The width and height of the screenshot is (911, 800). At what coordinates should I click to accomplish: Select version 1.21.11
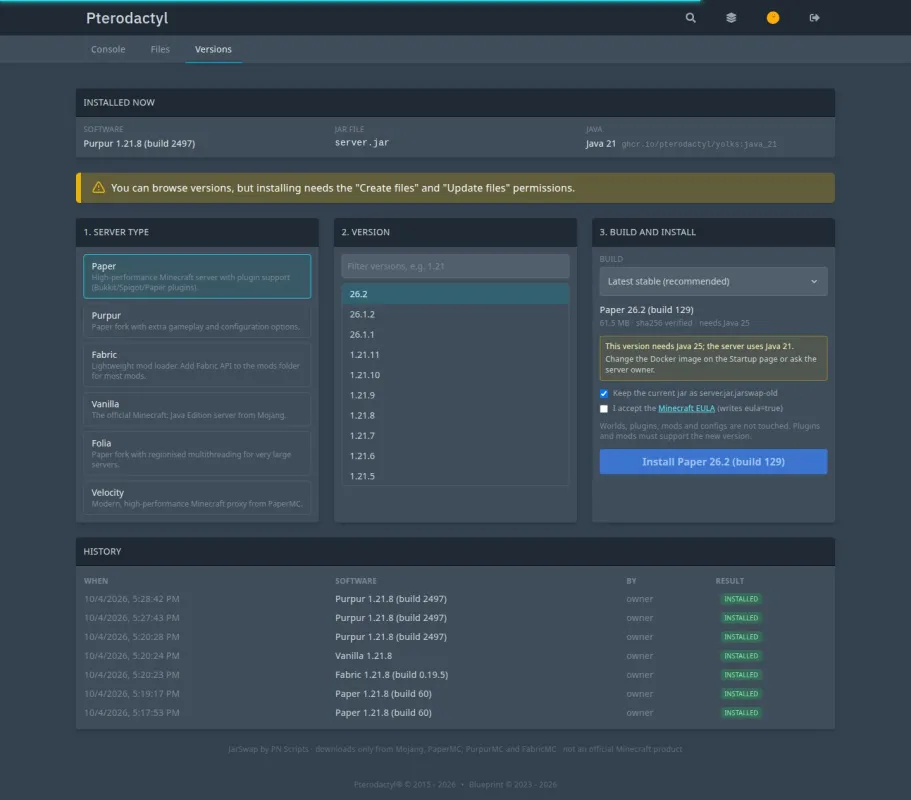[455, 354]
